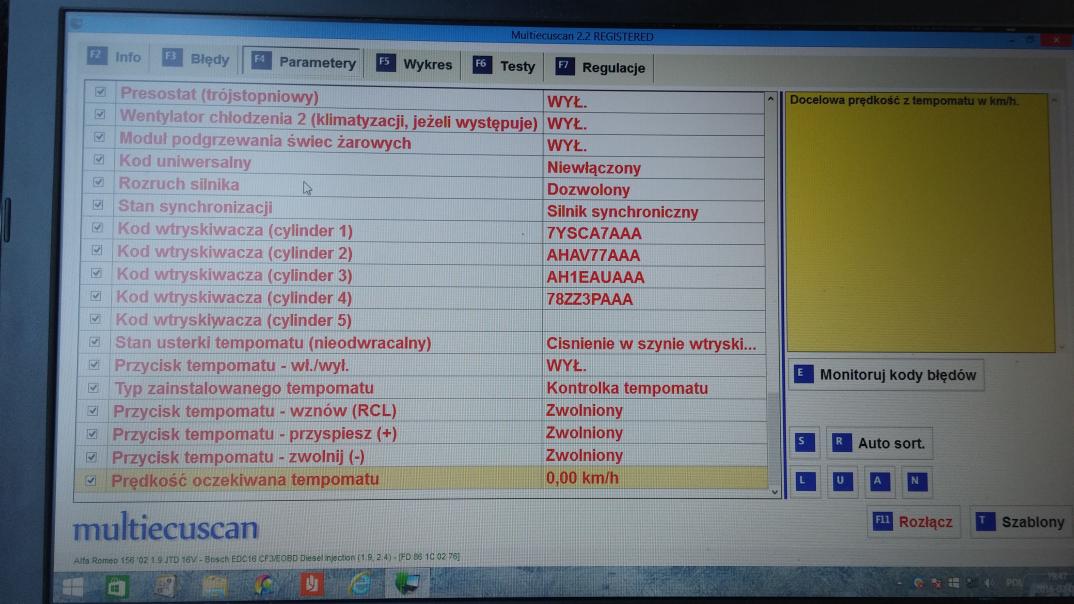Launch Chrome from the taskbar
1074x604 pixels.
click(x=264, y=586)
